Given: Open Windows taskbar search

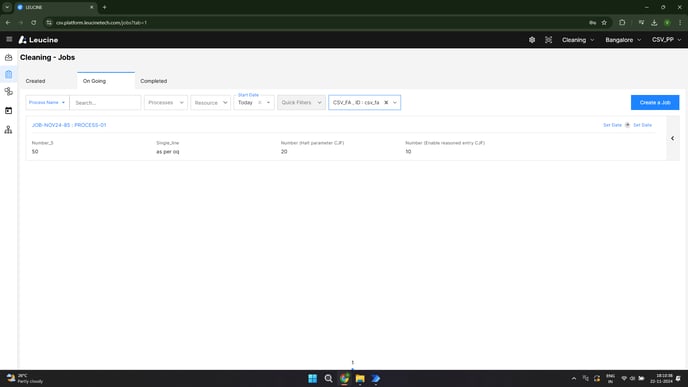Looking at the screenshot, I should pyautogui.click(x=328, y=378).
